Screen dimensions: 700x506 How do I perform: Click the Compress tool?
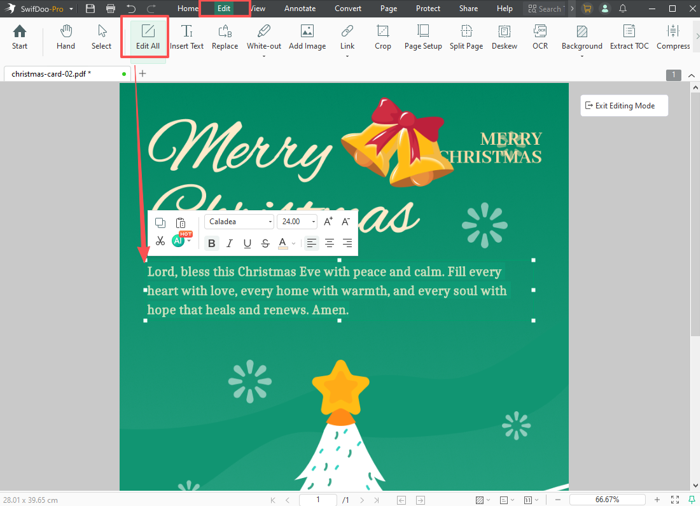(673, 37)
